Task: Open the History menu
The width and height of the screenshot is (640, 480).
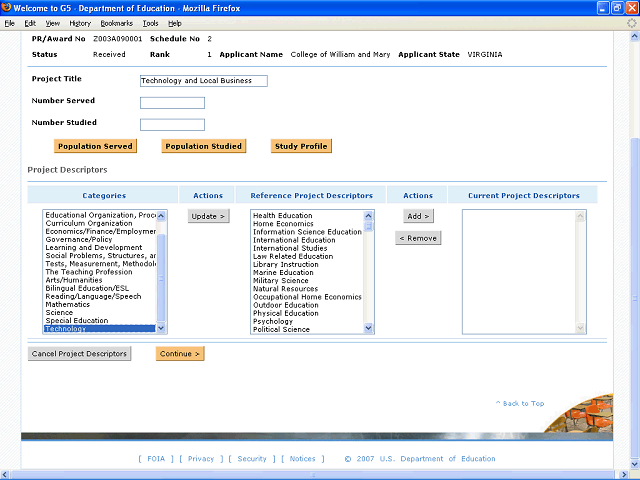Action: tap(80, 22)
